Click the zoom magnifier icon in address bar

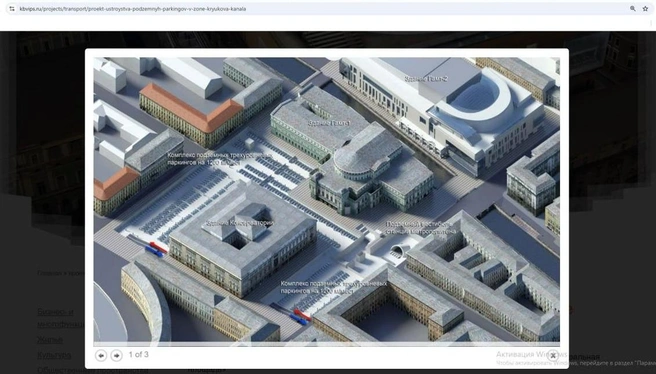633,9
